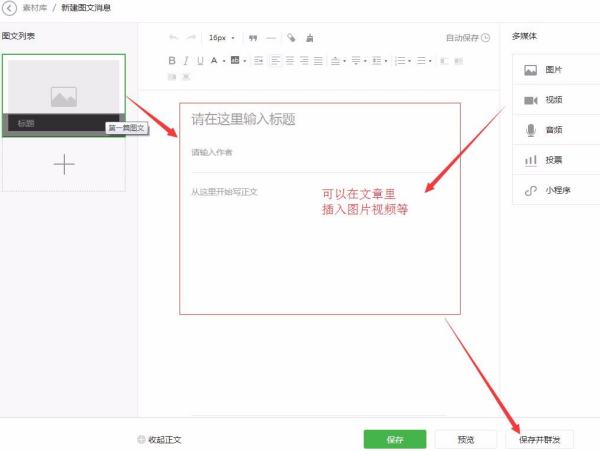Click the title input field
This screenshot has width=600, height=451.
click(x=320, y=119)
